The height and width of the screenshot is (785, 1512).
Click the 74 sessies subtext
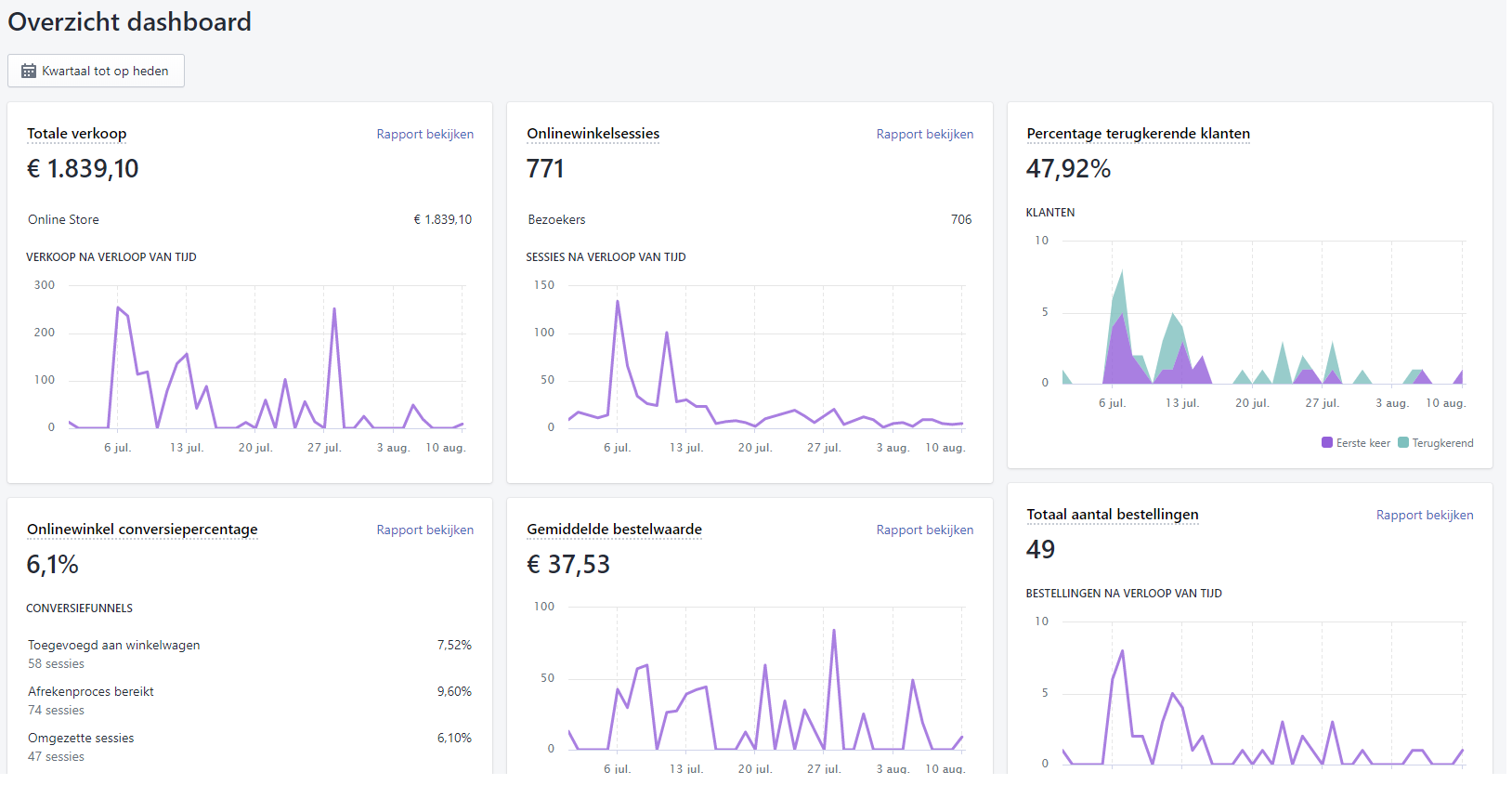click(x=56, y=711)
